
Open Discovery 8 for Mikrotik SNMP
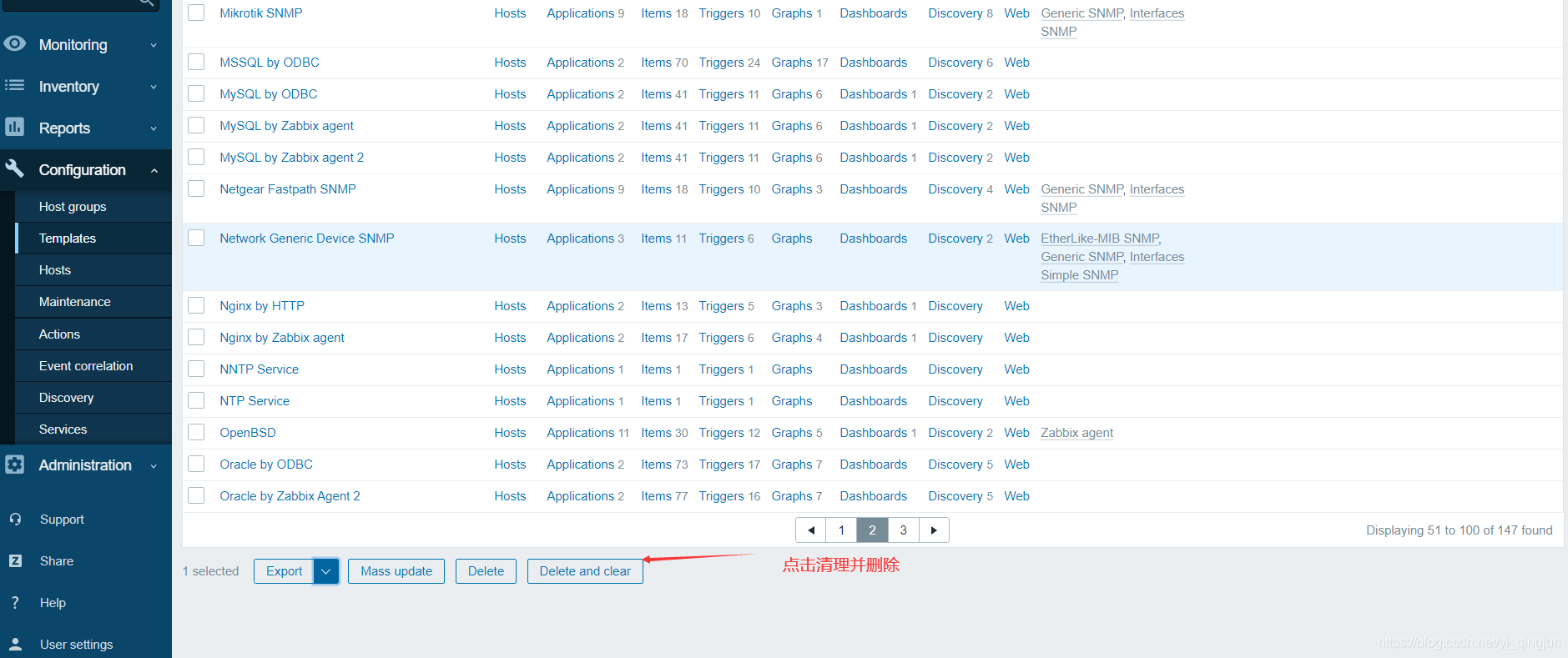pyautogui.click(x=960, y=13)
